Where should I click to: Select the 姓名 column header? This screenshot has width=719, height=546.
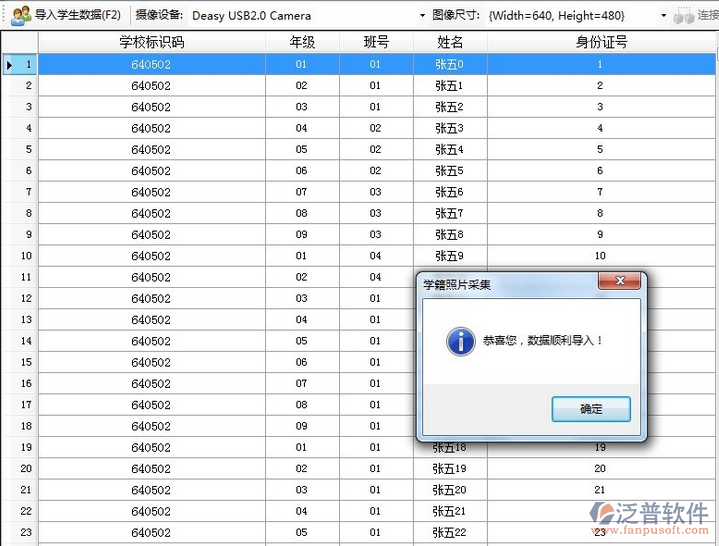pos(450,42)
